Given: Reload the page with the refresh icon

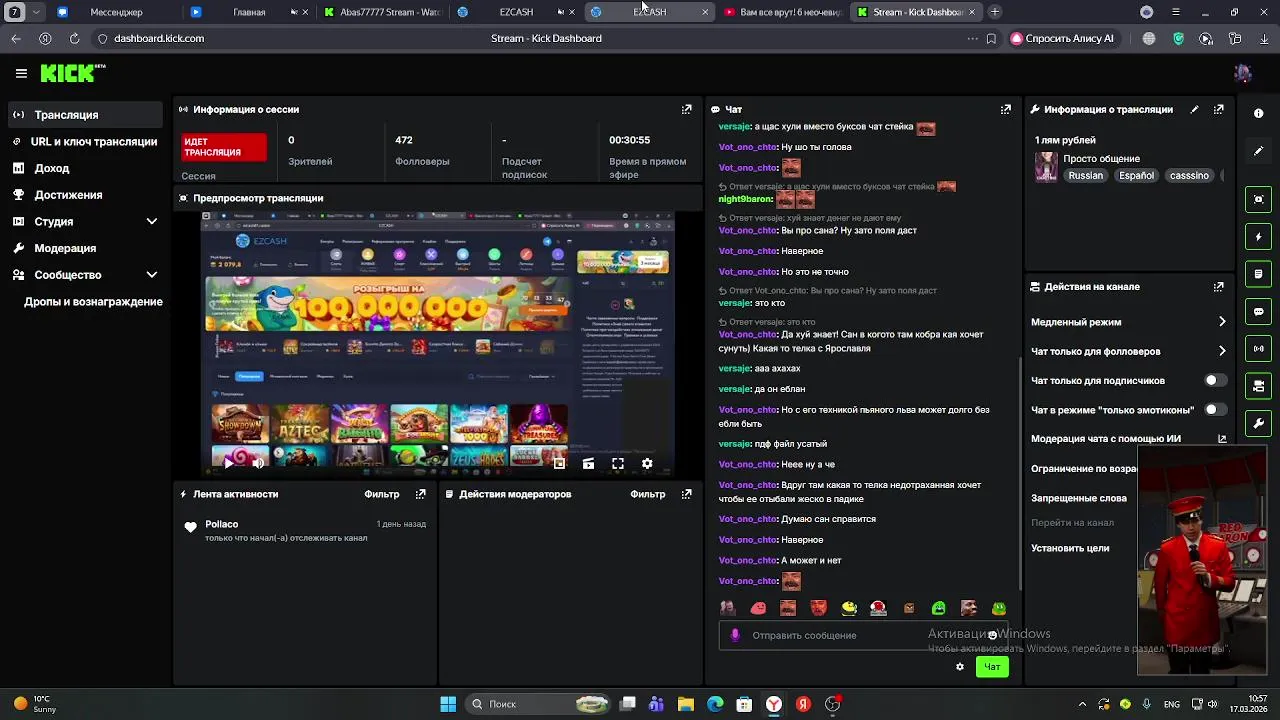Looking at the screenshot, I should 74,38.
